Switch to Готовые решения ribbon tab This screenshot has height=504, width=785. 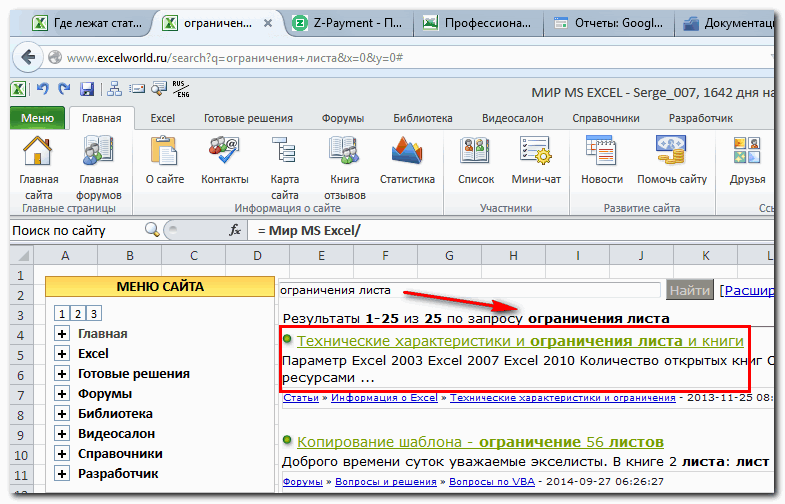[248, 119]
